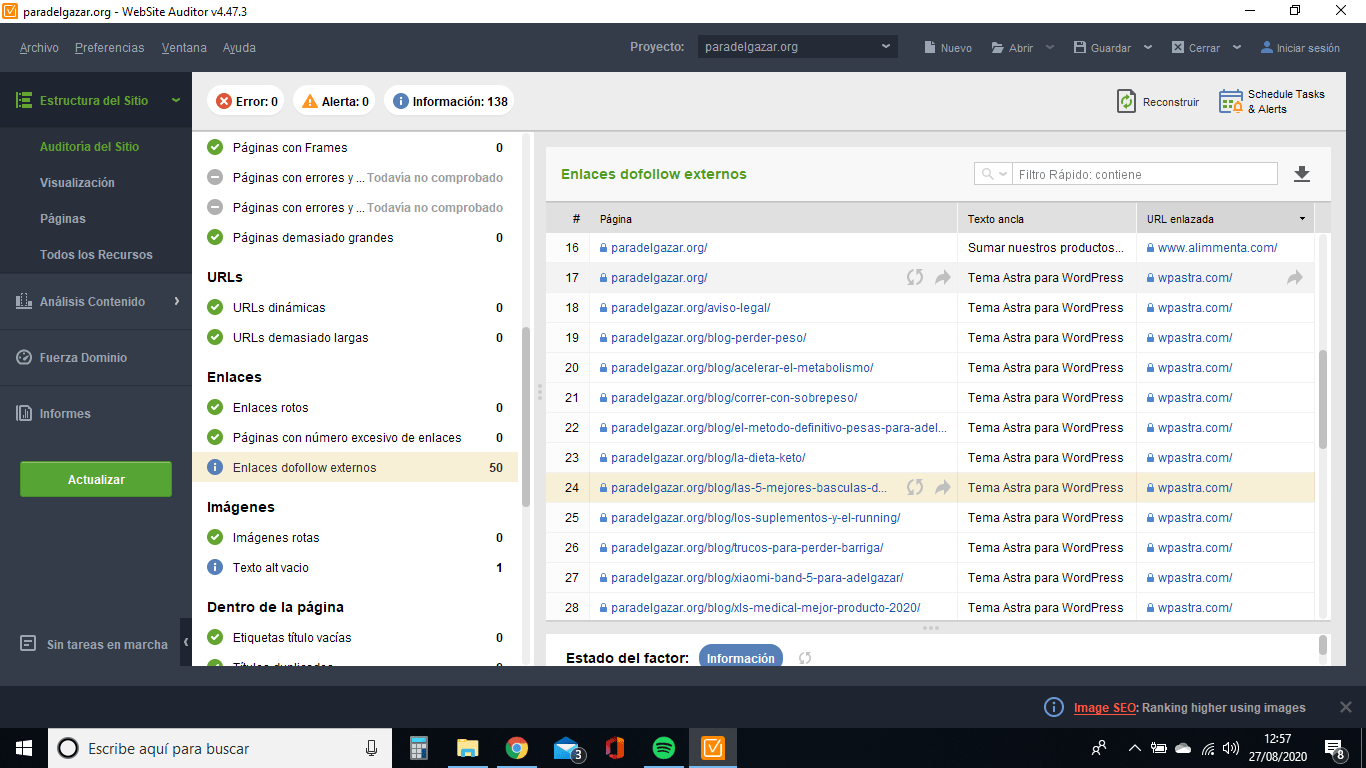Open the Fuerza Dominio section

[x=96, y=357]
